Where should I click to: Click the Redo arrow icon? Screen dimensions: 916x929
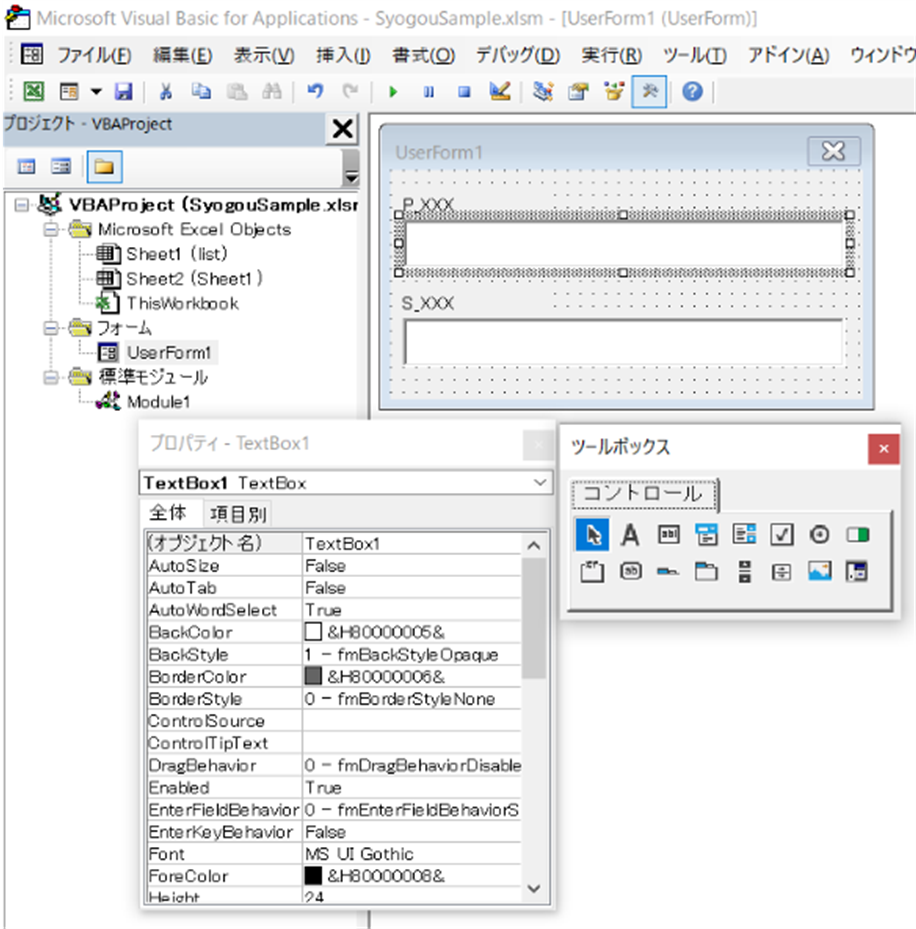pos(350,91)
